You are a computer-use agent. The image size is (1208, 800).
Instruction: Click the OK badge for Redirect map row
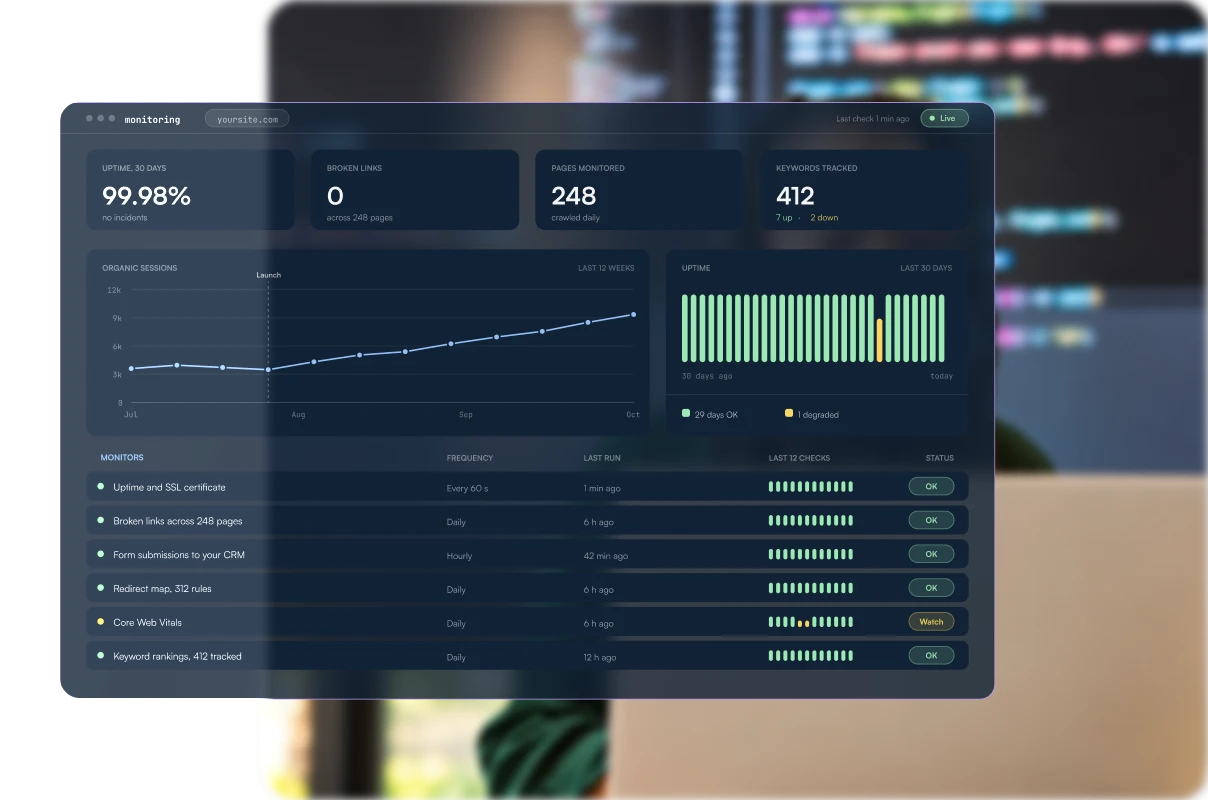pyautogui.click(x=931, y=588)
